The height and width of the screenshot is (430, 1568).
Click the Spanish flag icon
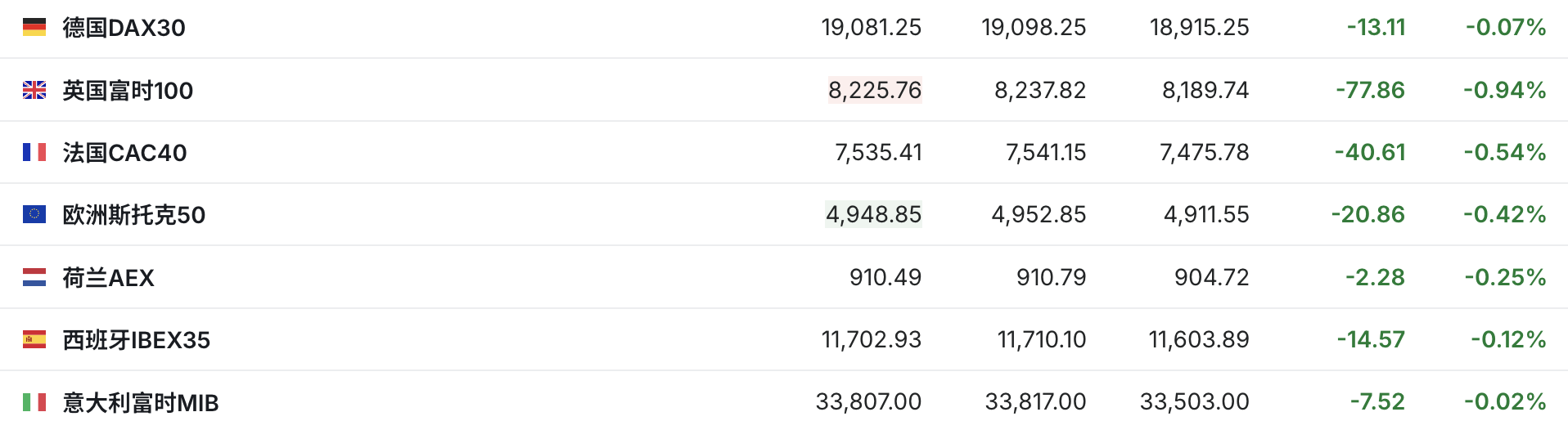point(34,339)
